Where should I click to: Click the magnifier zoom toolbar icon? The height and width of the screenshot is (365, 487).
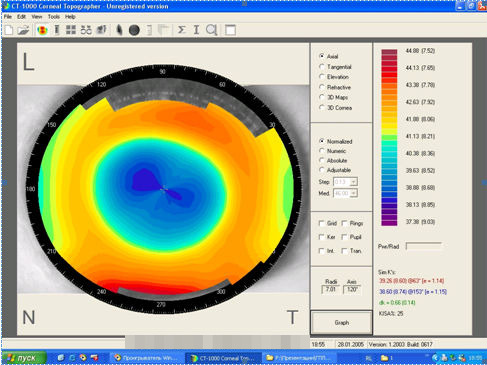[211, 30]
